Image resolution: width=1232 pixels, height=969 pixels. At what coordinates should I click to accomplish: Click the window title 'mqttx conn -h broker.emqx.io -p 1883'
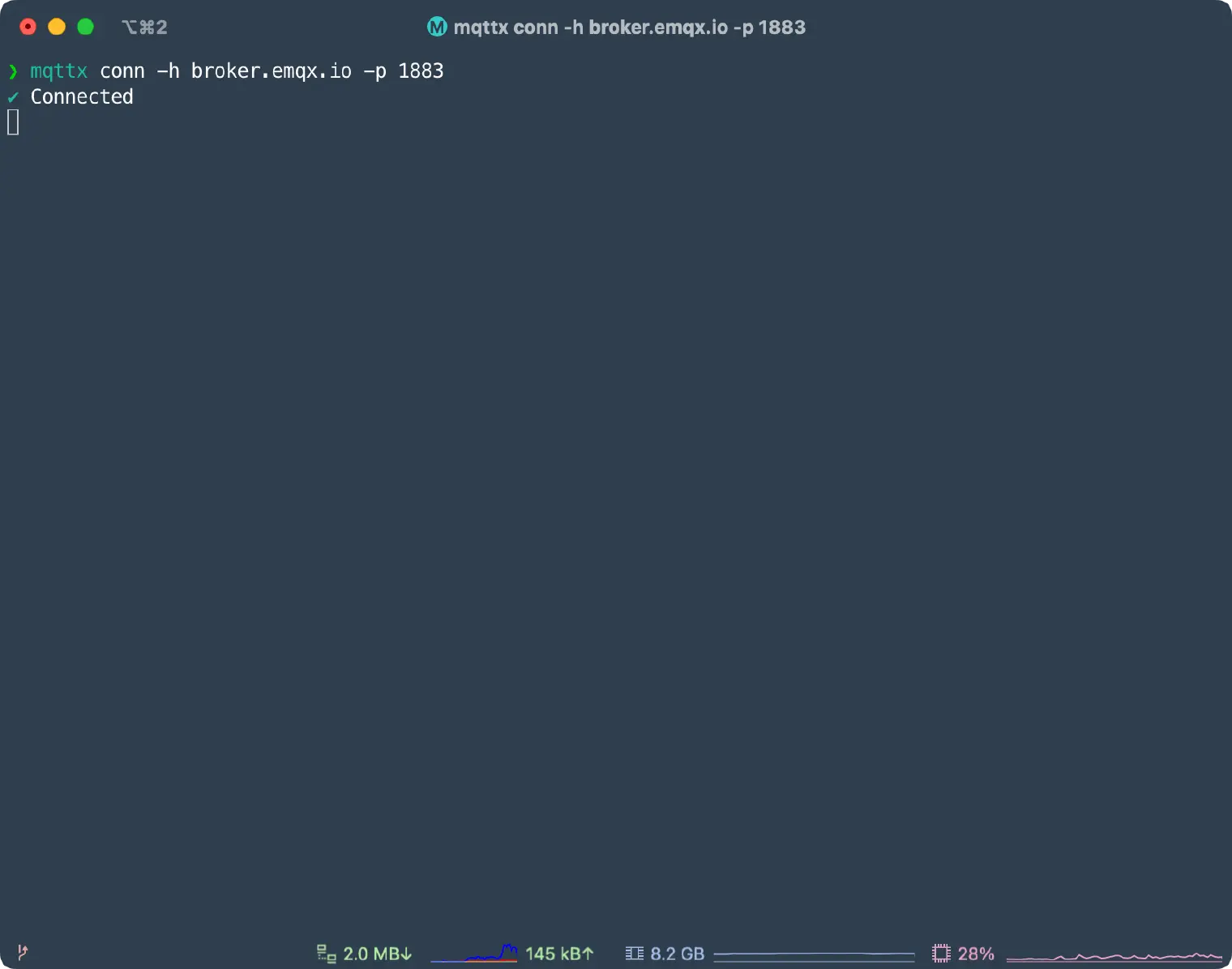[630, 28]
